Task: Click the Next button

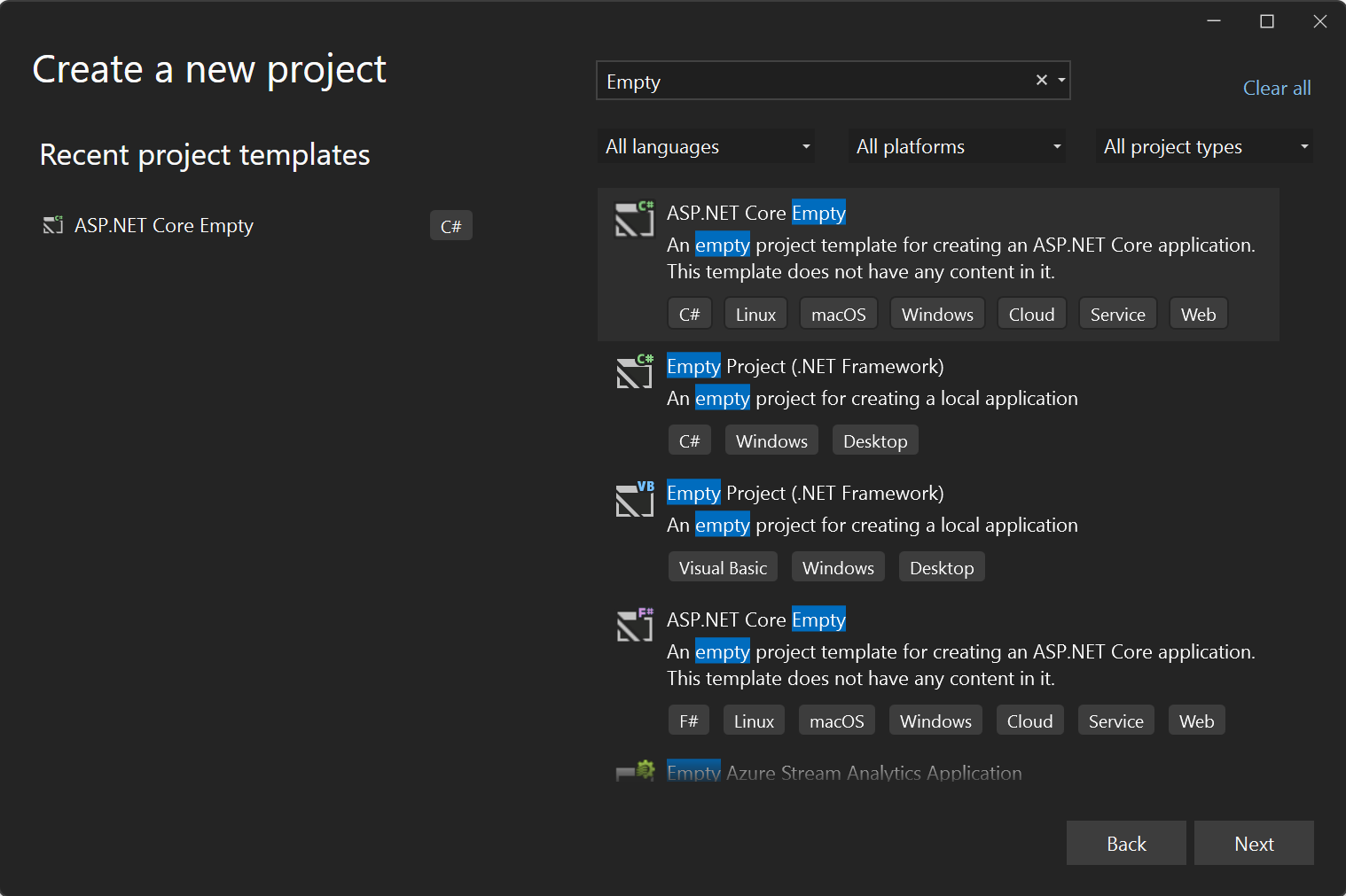Action: [x=1254, y=843]
